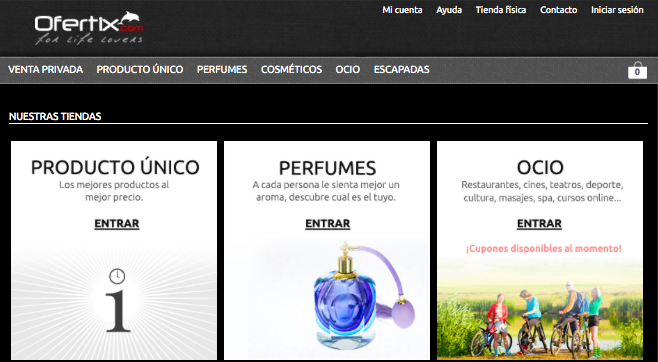Image resolution: width=658 pixels, height=362 pixels.
Task: Select OCIO in the navigation bar
Action: pos(347,70)
